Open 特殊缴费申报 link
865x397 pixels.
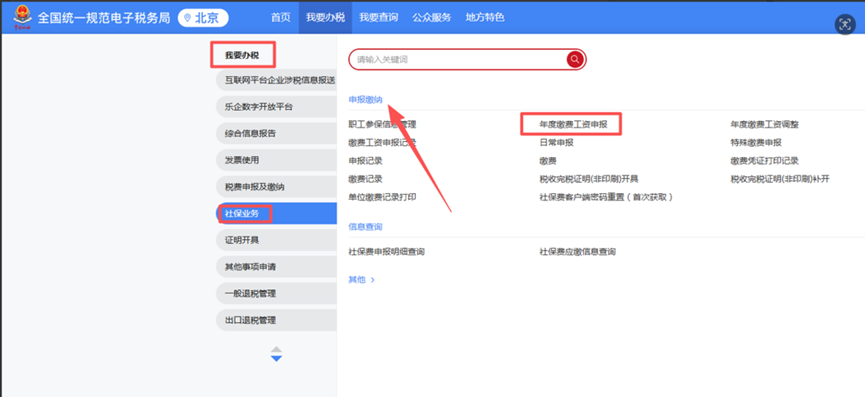(x=756, y=143)
